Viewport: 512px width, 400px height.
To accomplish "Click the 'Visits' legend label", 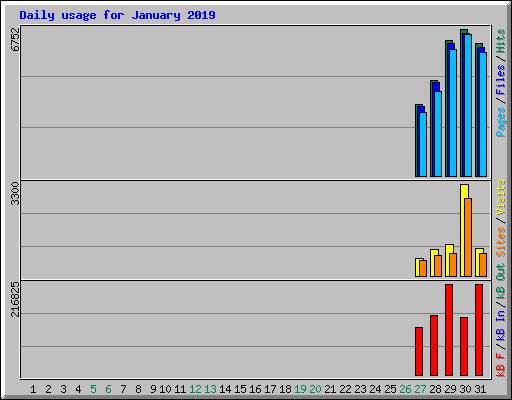I will pyautogui.click(x=501, y=197).
